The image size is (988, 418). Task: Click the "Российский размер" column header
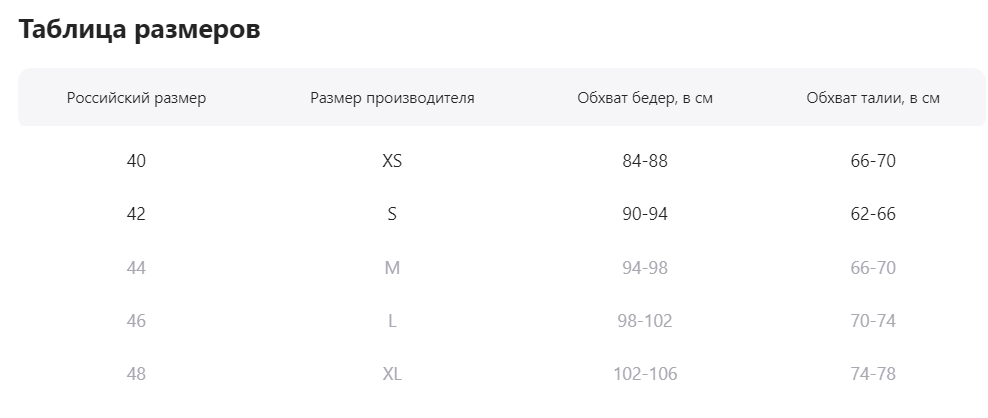(137, 98)
